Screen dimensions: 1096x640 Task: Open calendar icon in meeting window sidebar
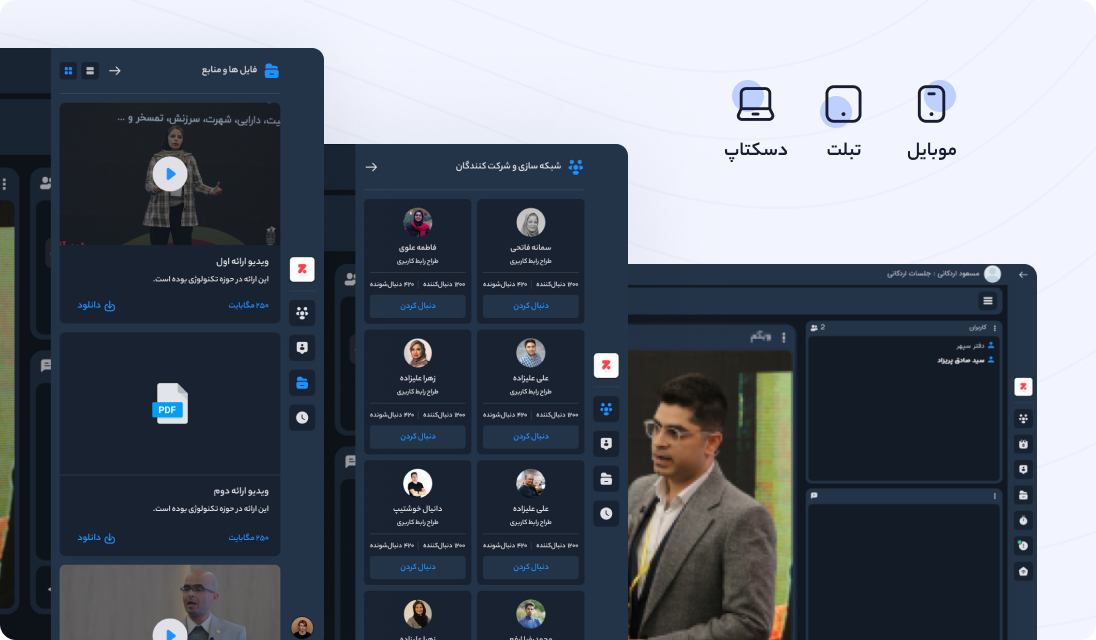point(1023,444)
